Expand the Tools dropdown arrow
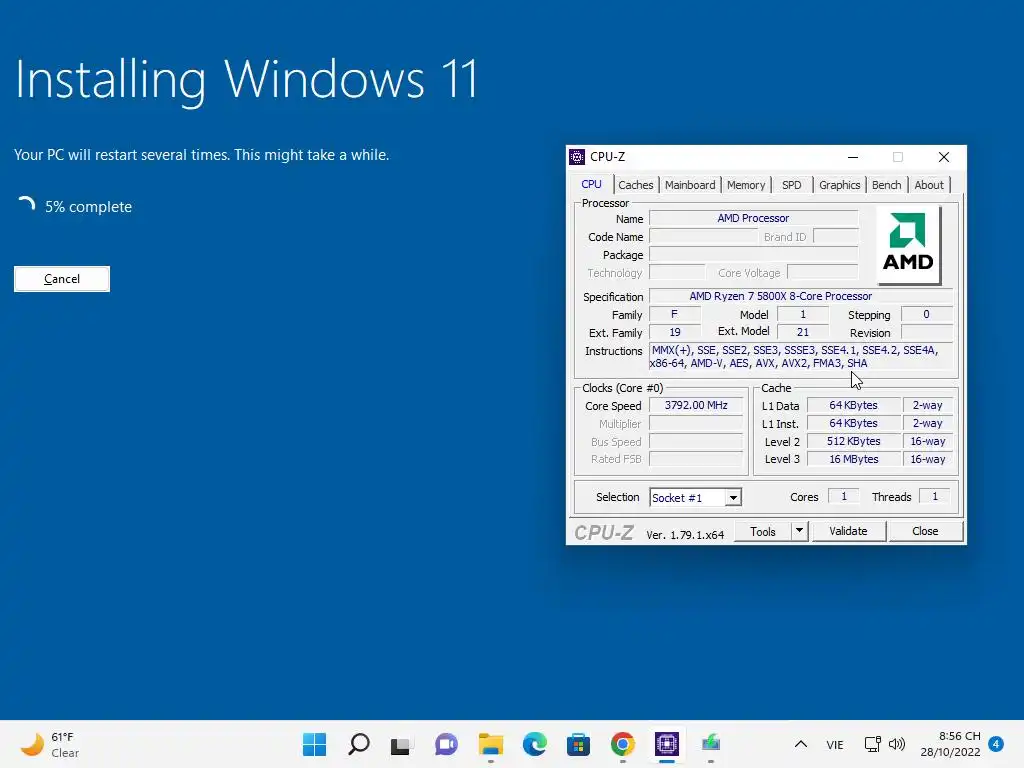Viewport: 1024px width, 768px height. [799, 531]
